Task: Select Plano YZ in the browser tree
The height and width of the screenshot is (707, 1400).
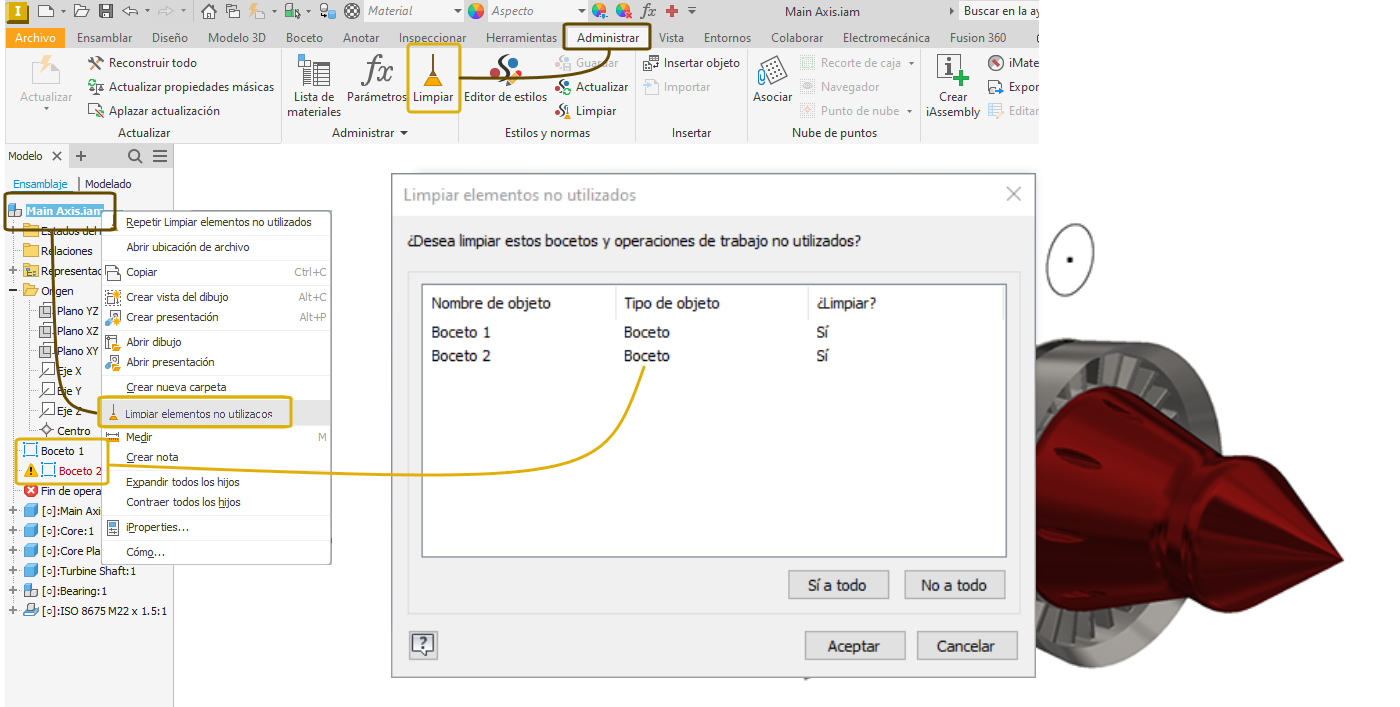Action: point(68,311)
